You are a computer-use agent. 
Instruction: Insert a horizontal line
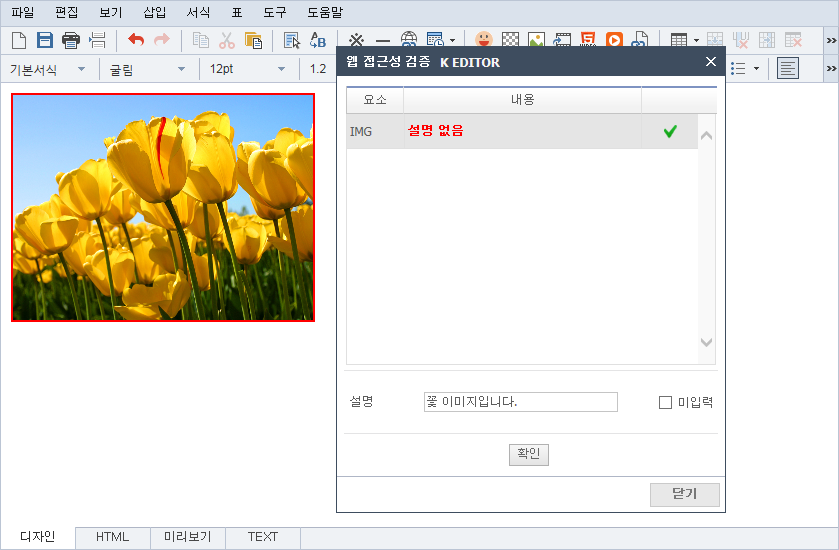(x=383, y=40)
